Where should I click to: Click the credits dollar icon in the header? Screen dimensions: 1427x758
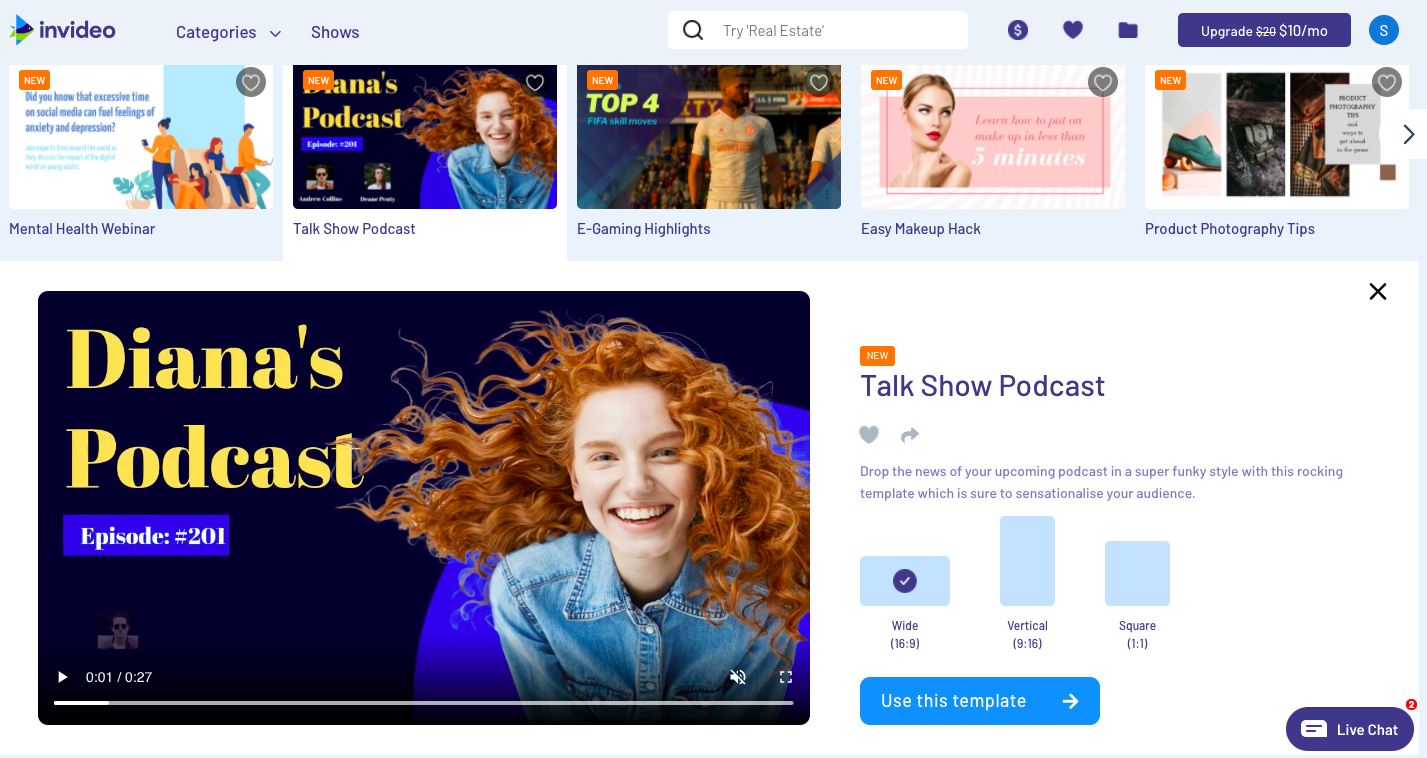[x=1018, y=30]
